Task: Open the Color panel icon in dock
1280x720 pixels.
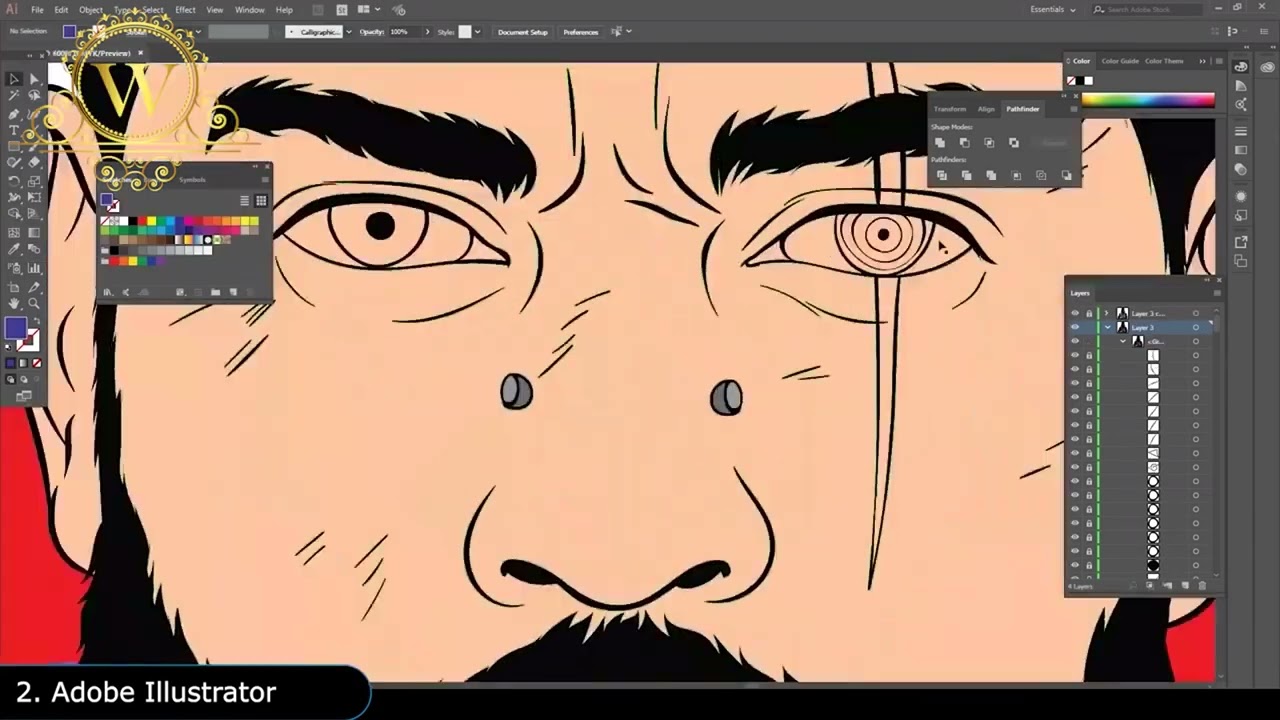Action: point(1241,67)
